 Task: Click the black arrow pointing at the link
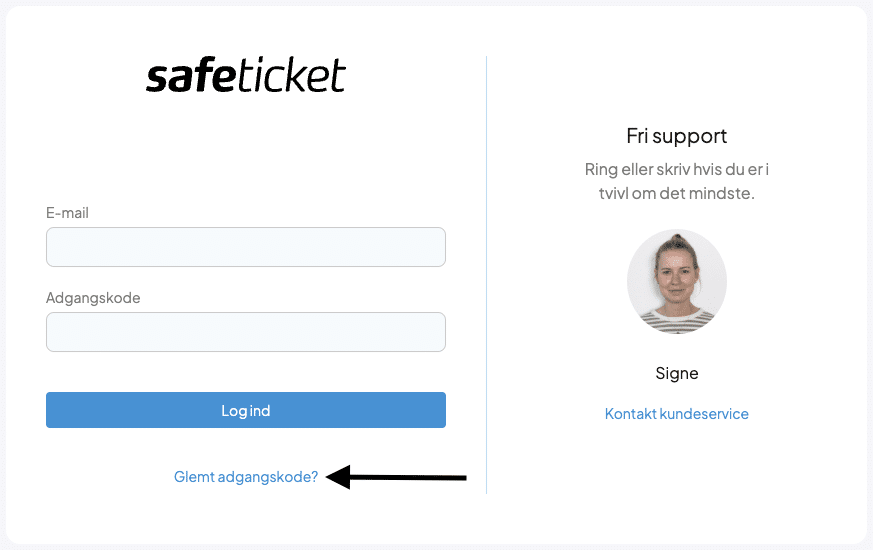(398, 477)
